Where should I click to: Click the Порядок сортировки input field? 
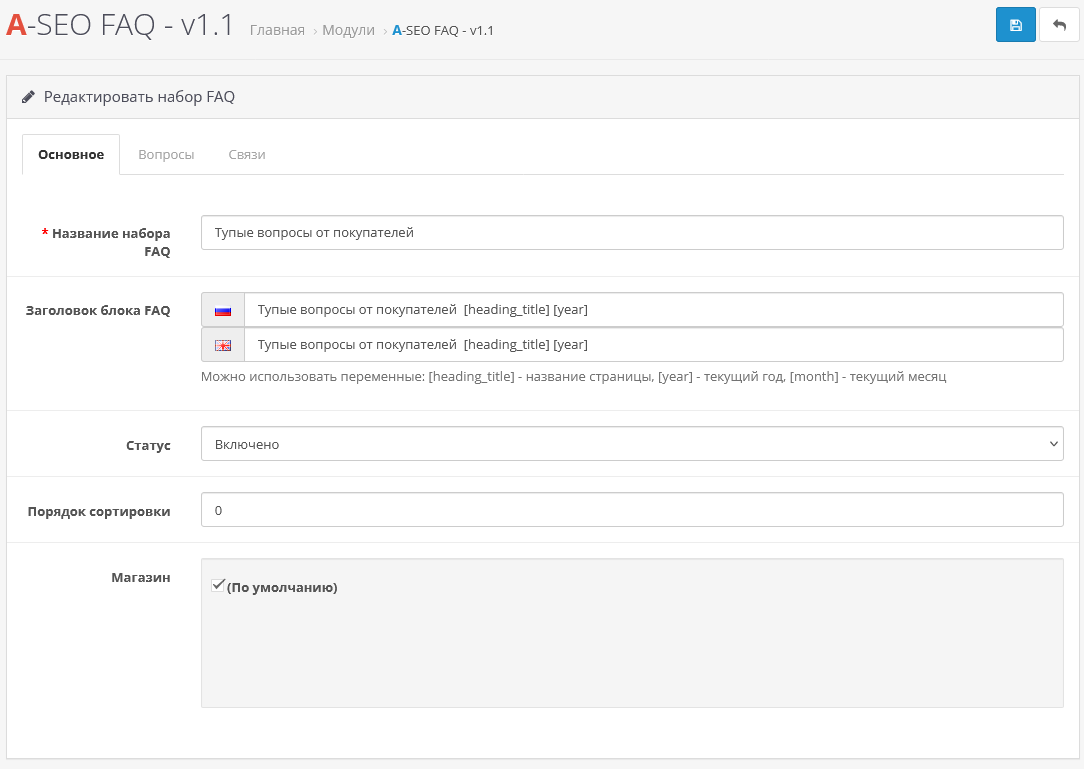pos(631,510)
